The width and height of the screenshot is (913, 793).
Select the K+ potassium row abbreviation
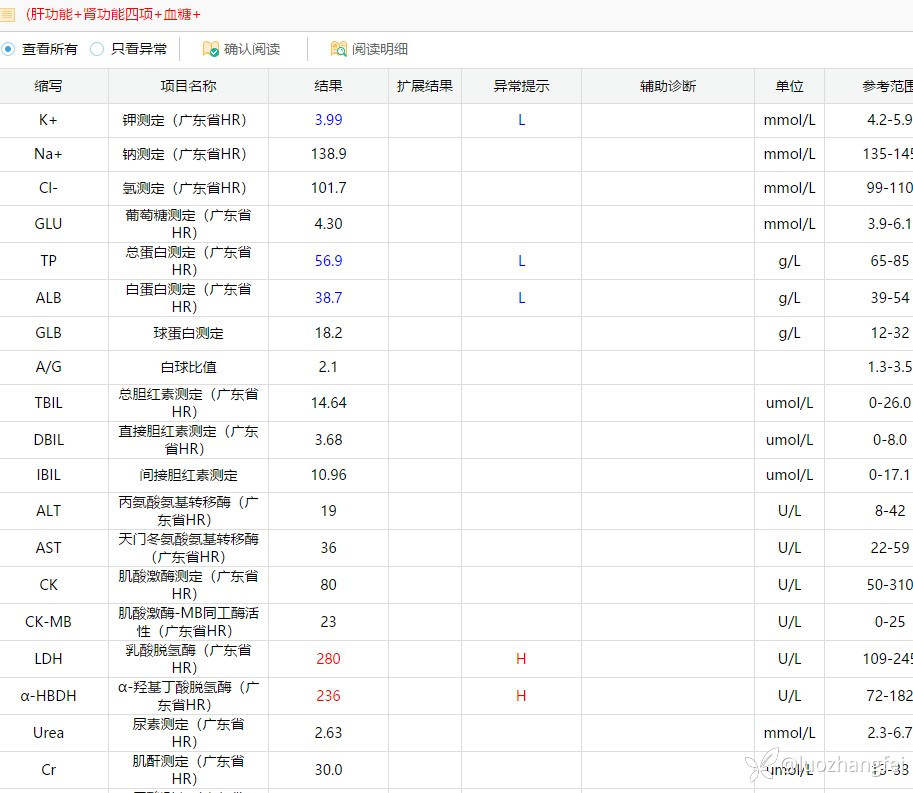[48, 120]
